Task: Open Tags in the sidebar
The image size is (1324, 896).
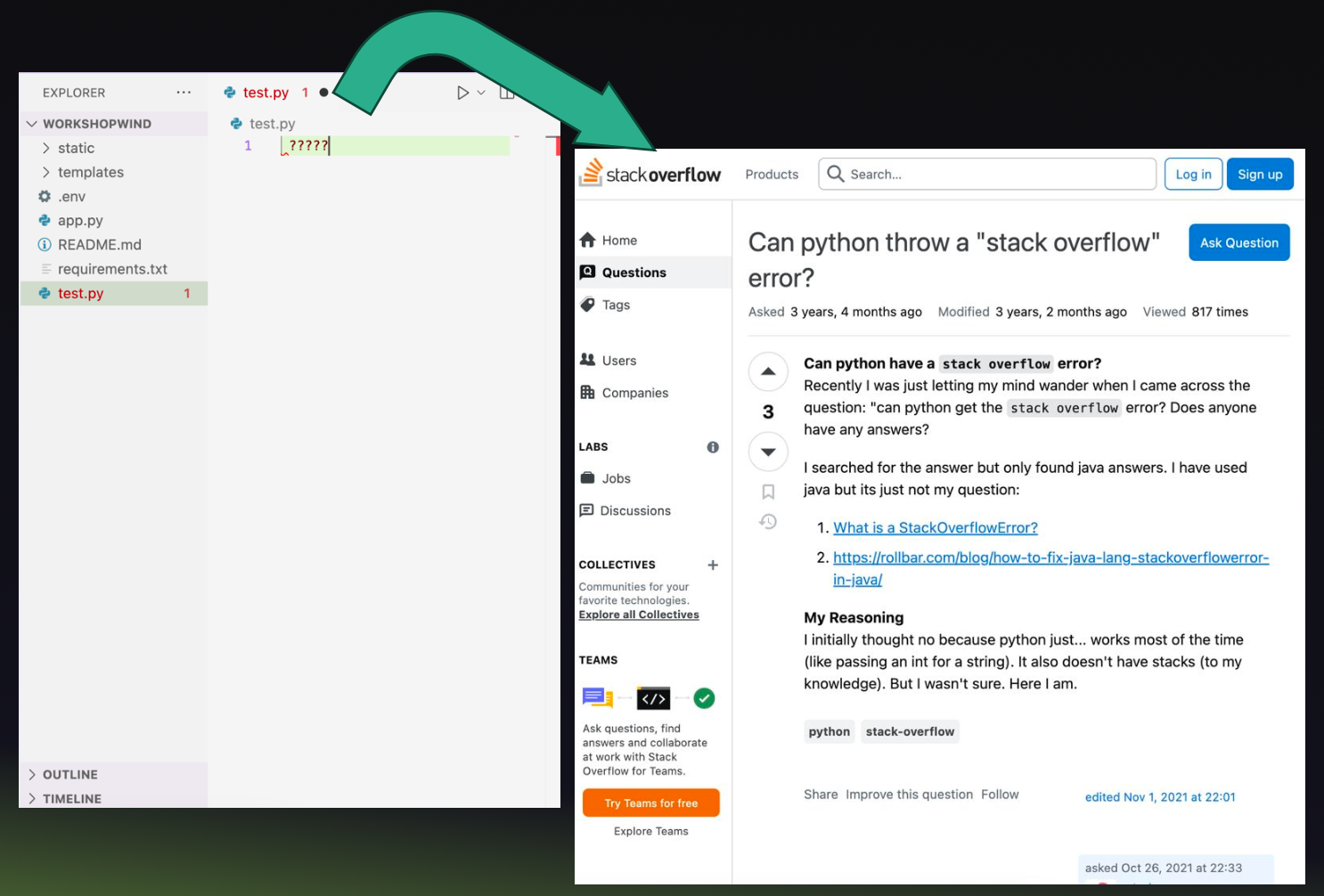Action: tap(616, 305)
